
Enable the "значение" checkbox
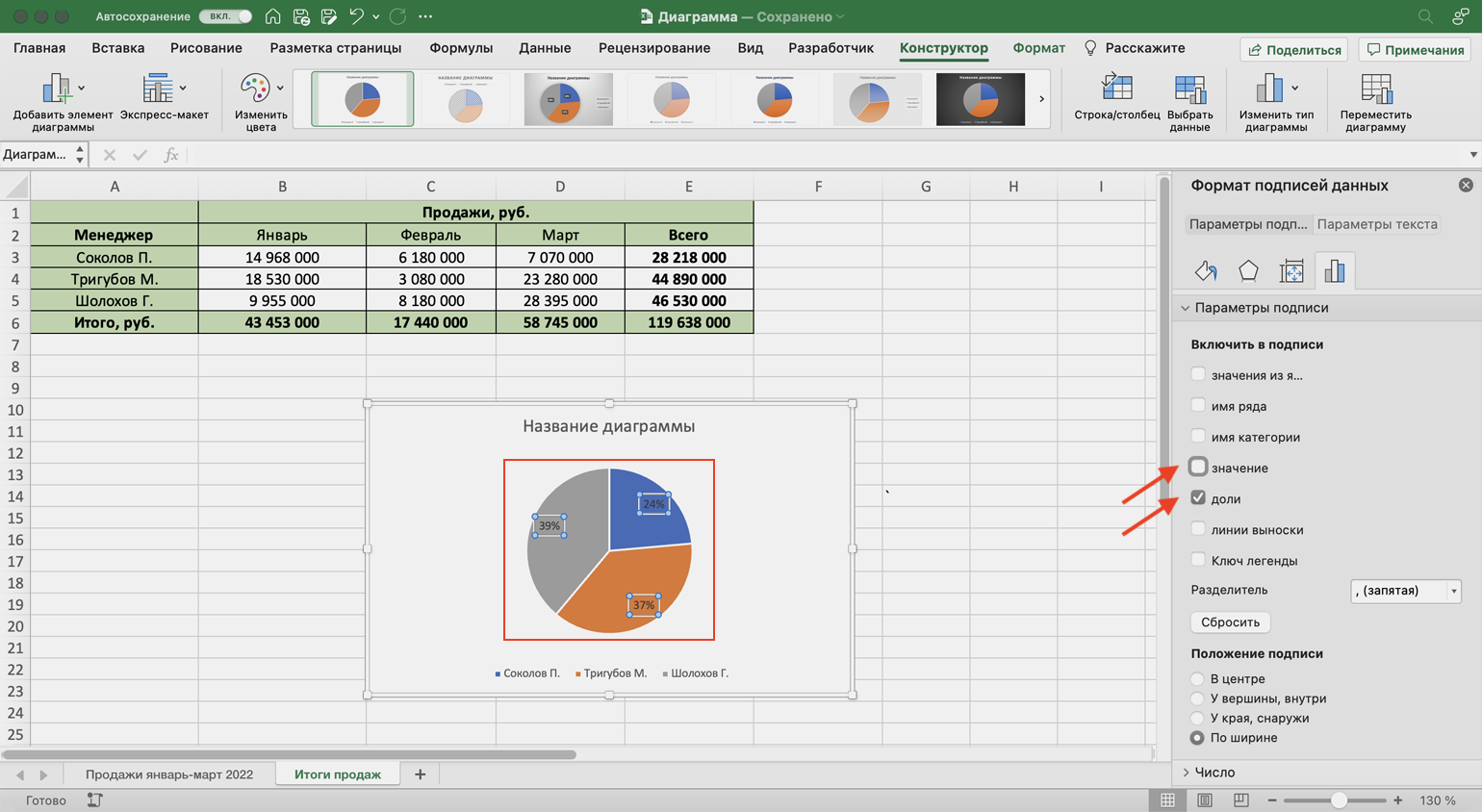[1198, 468]
